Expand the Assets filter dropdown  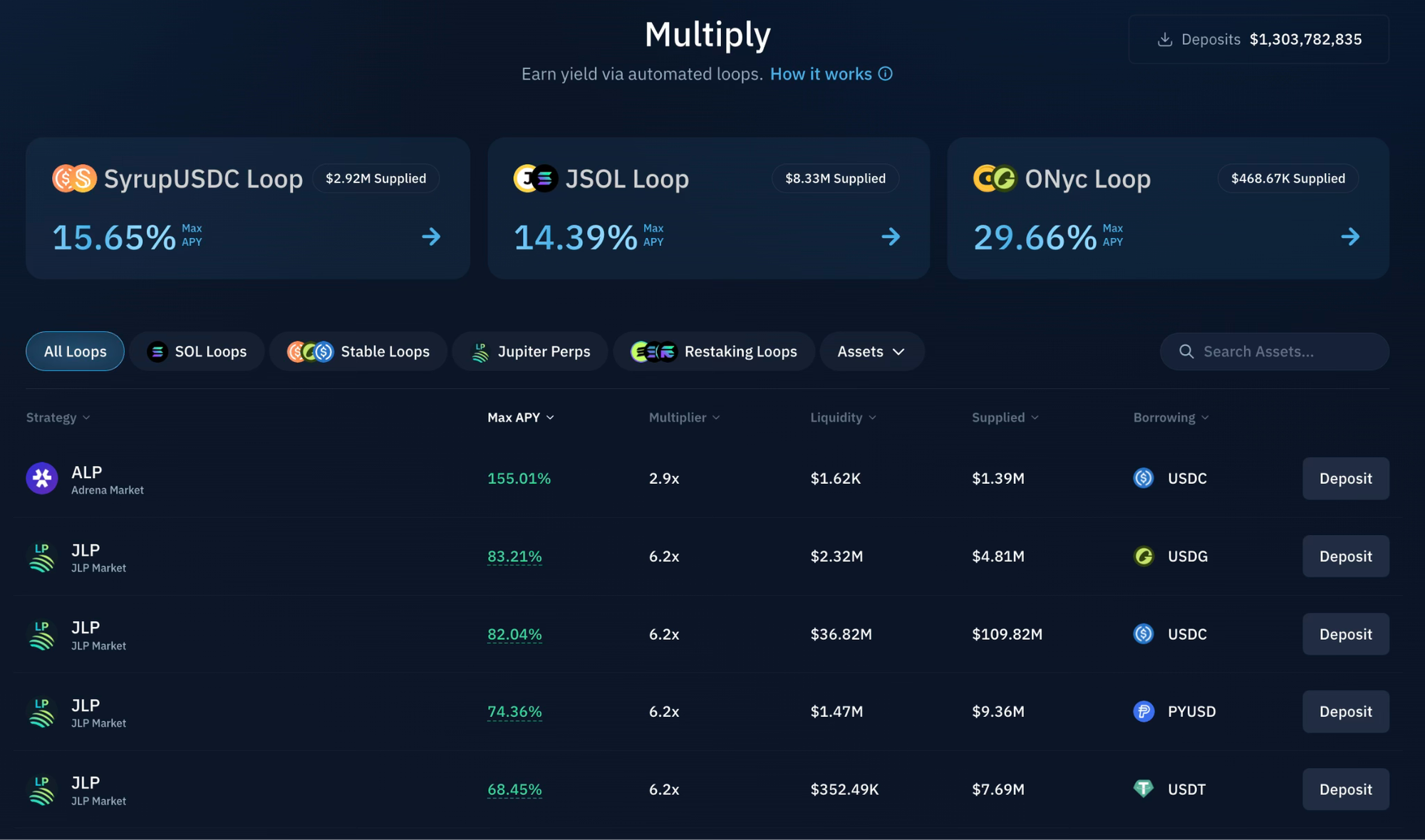pos(871,351)
